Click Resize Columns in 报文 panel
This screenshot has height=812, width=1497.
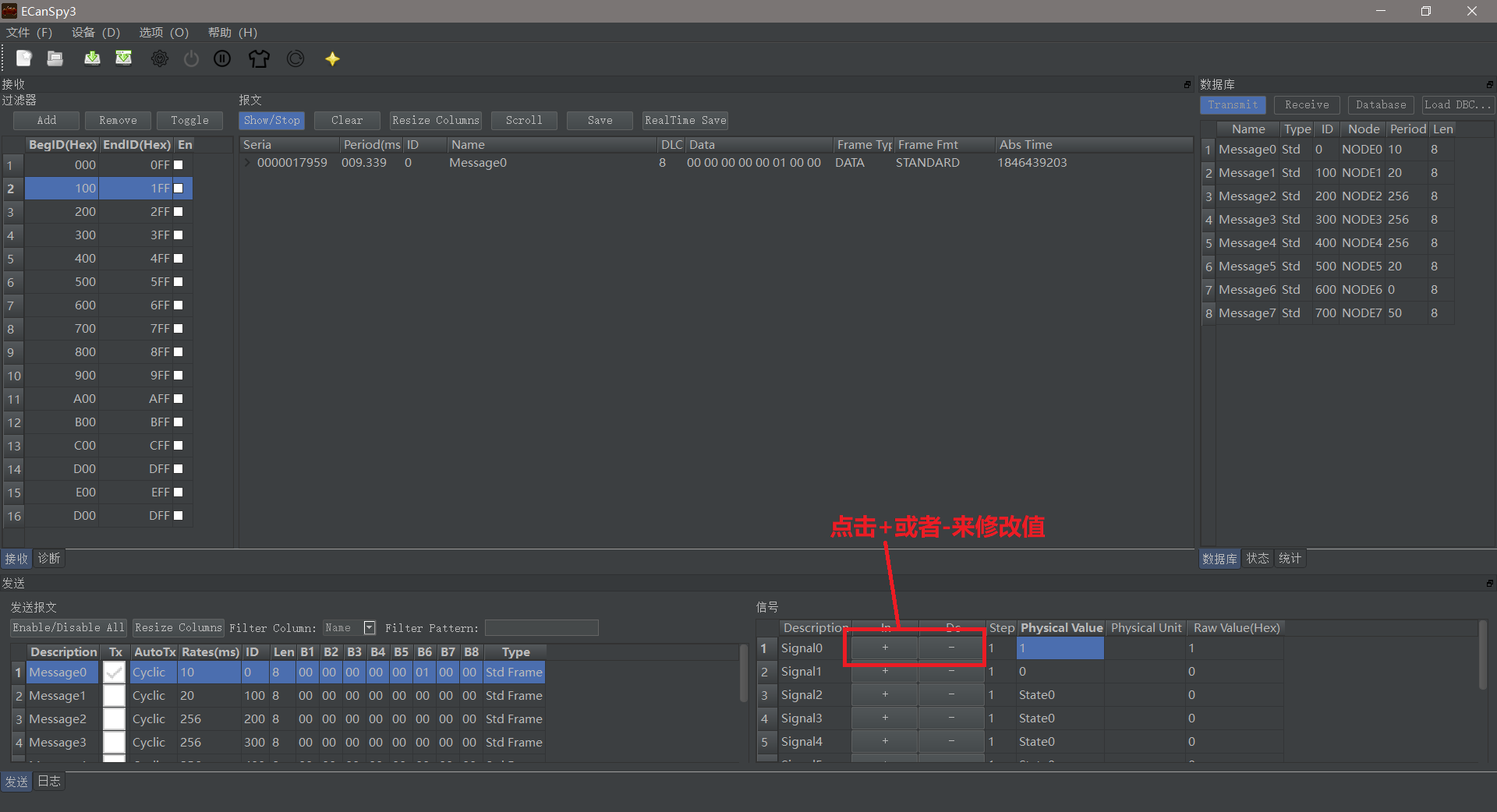[436, 121]
